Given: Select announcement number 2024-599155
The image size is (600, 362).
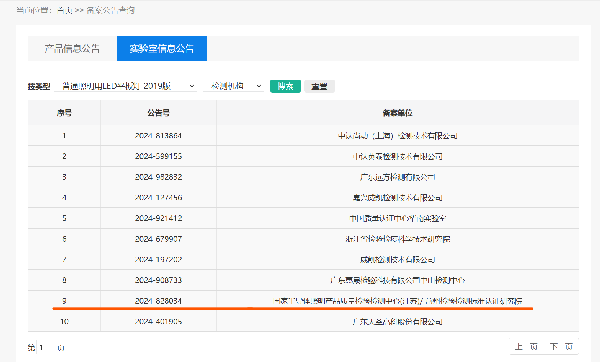Looking at the screenshot, I should click(x=158, y=156).
